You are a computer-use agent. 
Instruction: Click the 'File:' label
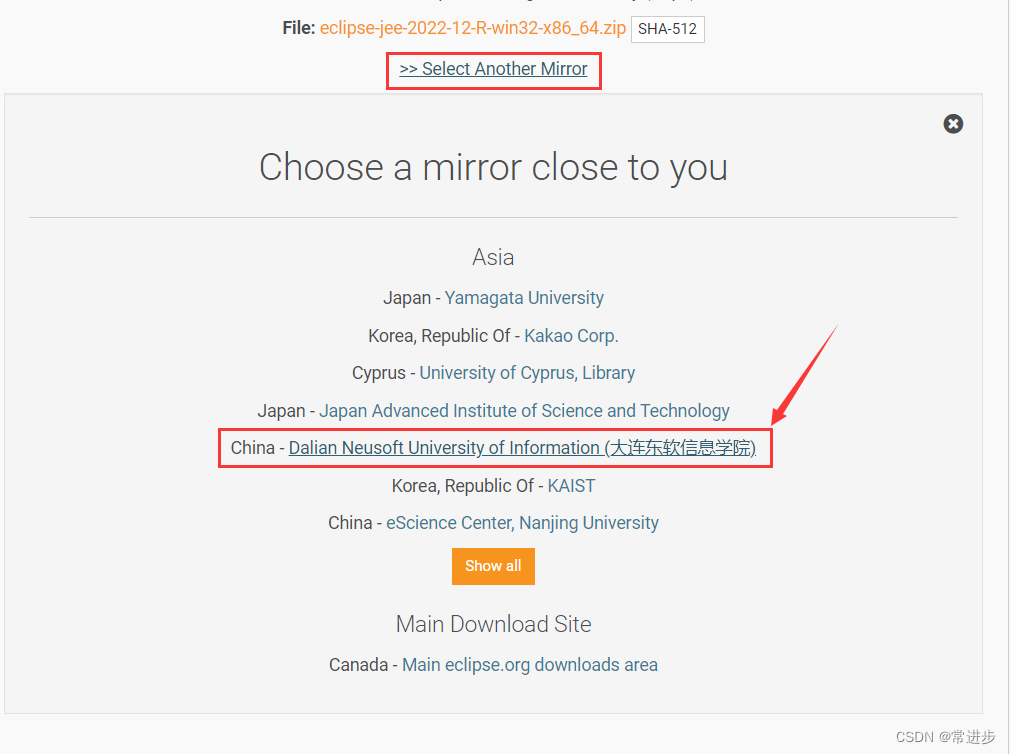[299, 28]
